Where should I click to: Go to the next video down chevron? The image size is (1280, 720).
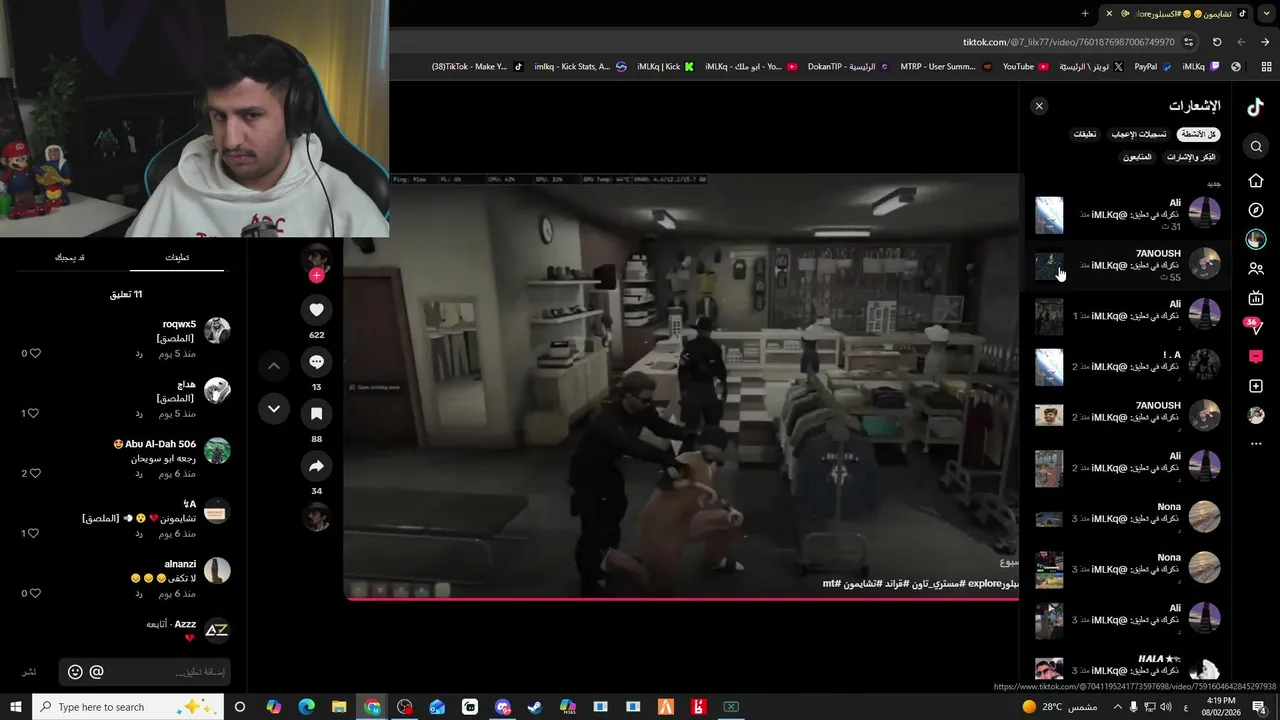point(273,409)
